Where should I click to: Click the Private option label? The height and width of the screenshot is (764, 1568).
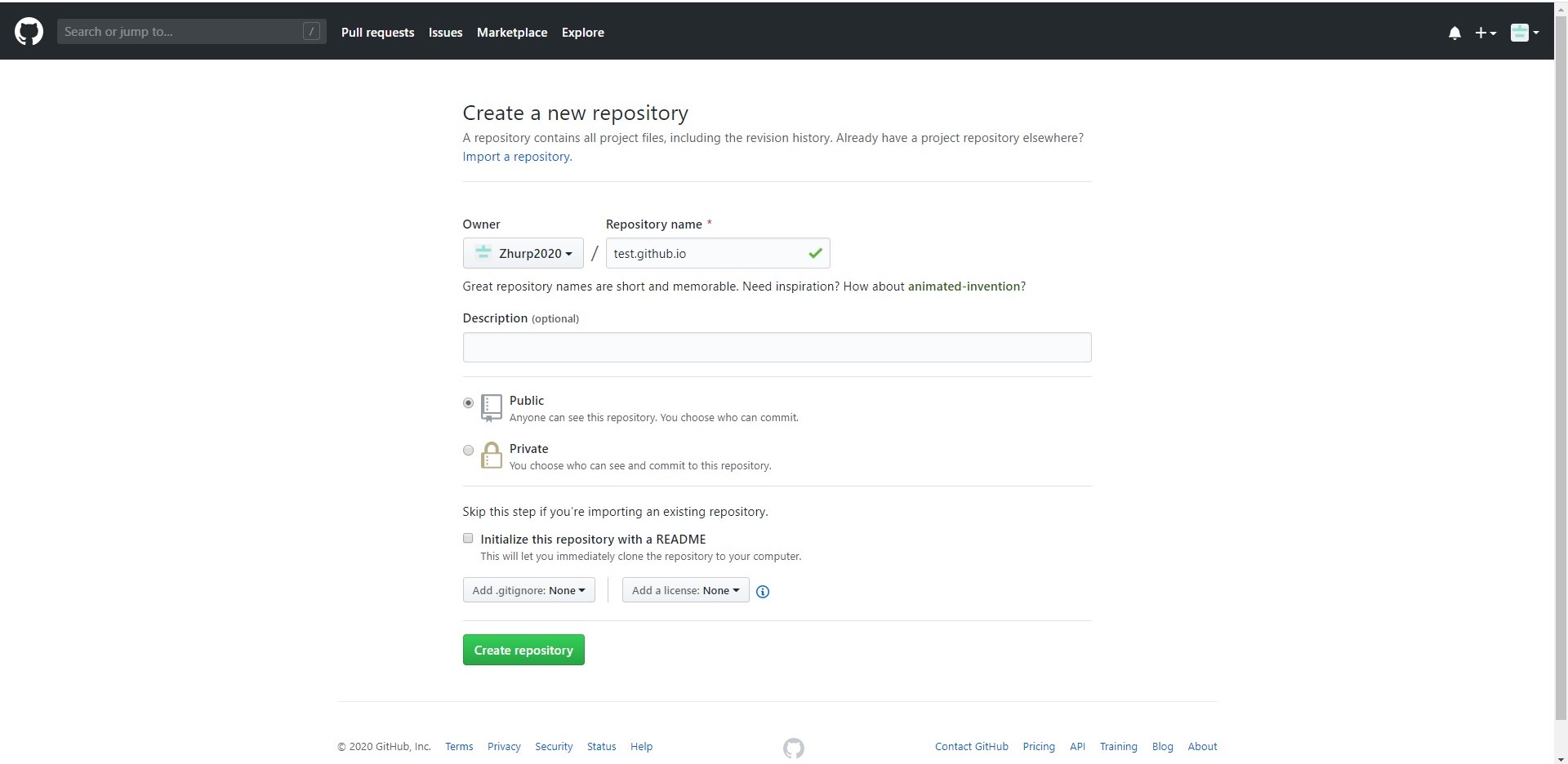(528, 449)
